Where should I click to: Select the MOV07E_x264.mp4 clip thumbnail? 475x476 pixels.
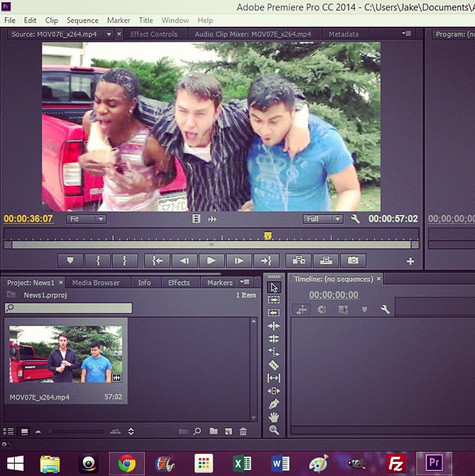tap(66, 354)
